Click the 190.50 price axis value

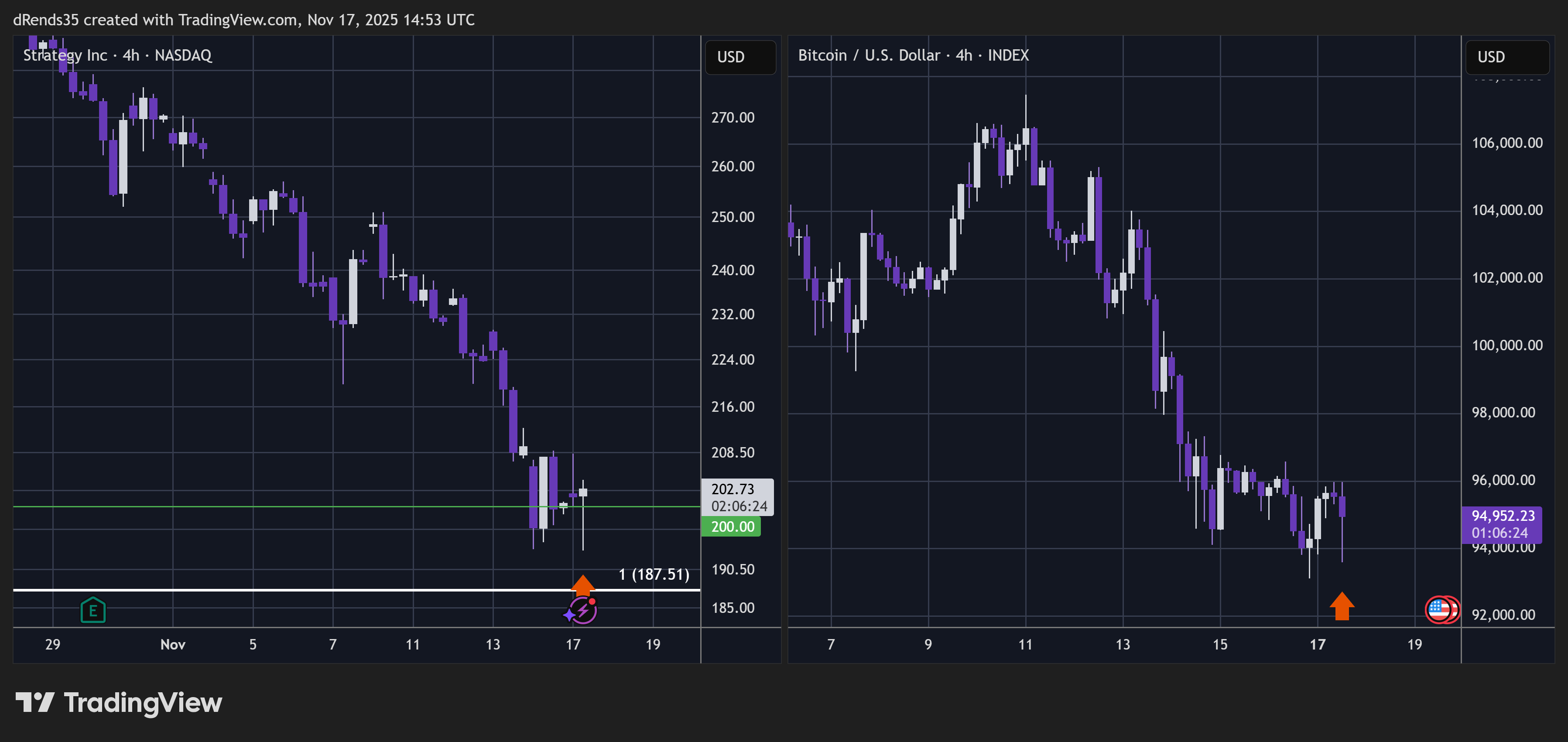click(x=733, y=569)
